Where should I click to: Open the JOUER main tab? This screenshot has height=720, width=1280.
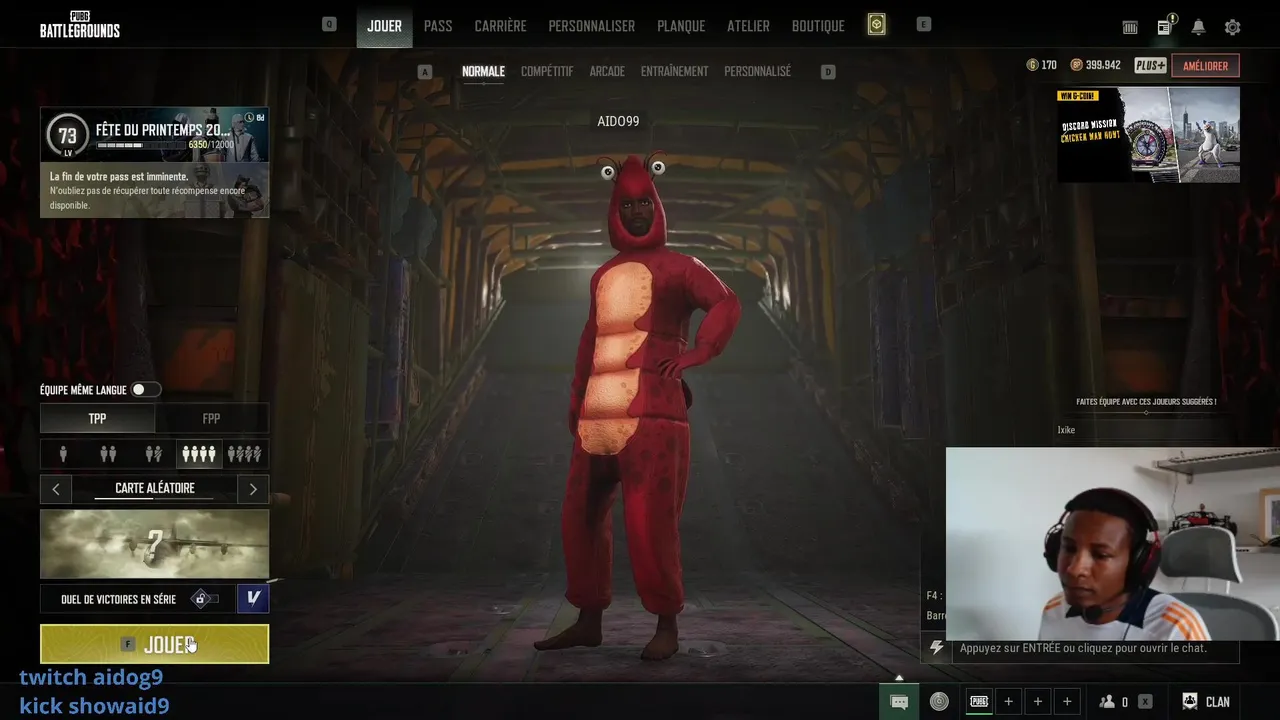coord(384,26)
